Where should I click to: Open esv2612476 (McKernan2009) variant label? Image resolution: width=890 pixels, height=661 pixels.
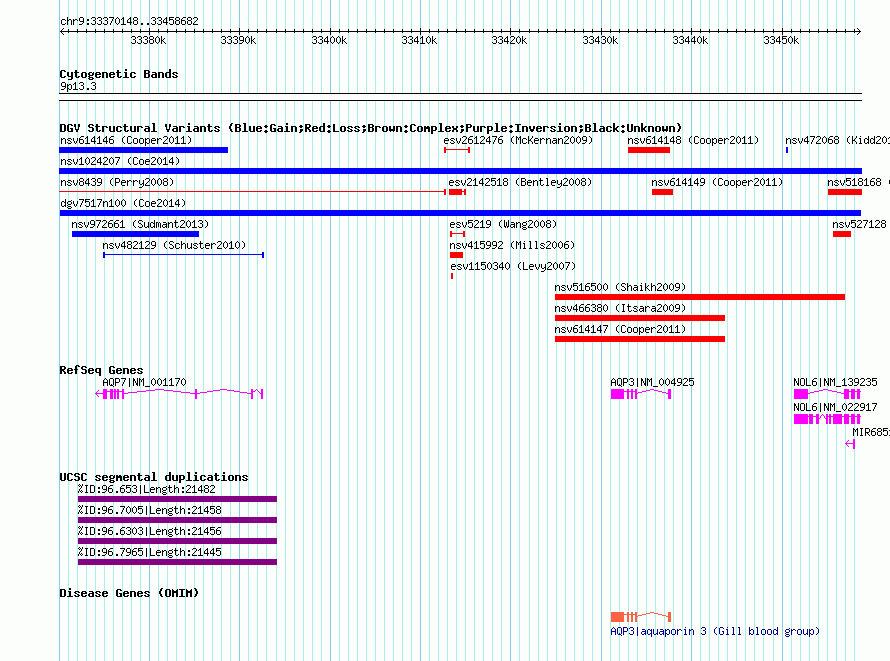518,140
